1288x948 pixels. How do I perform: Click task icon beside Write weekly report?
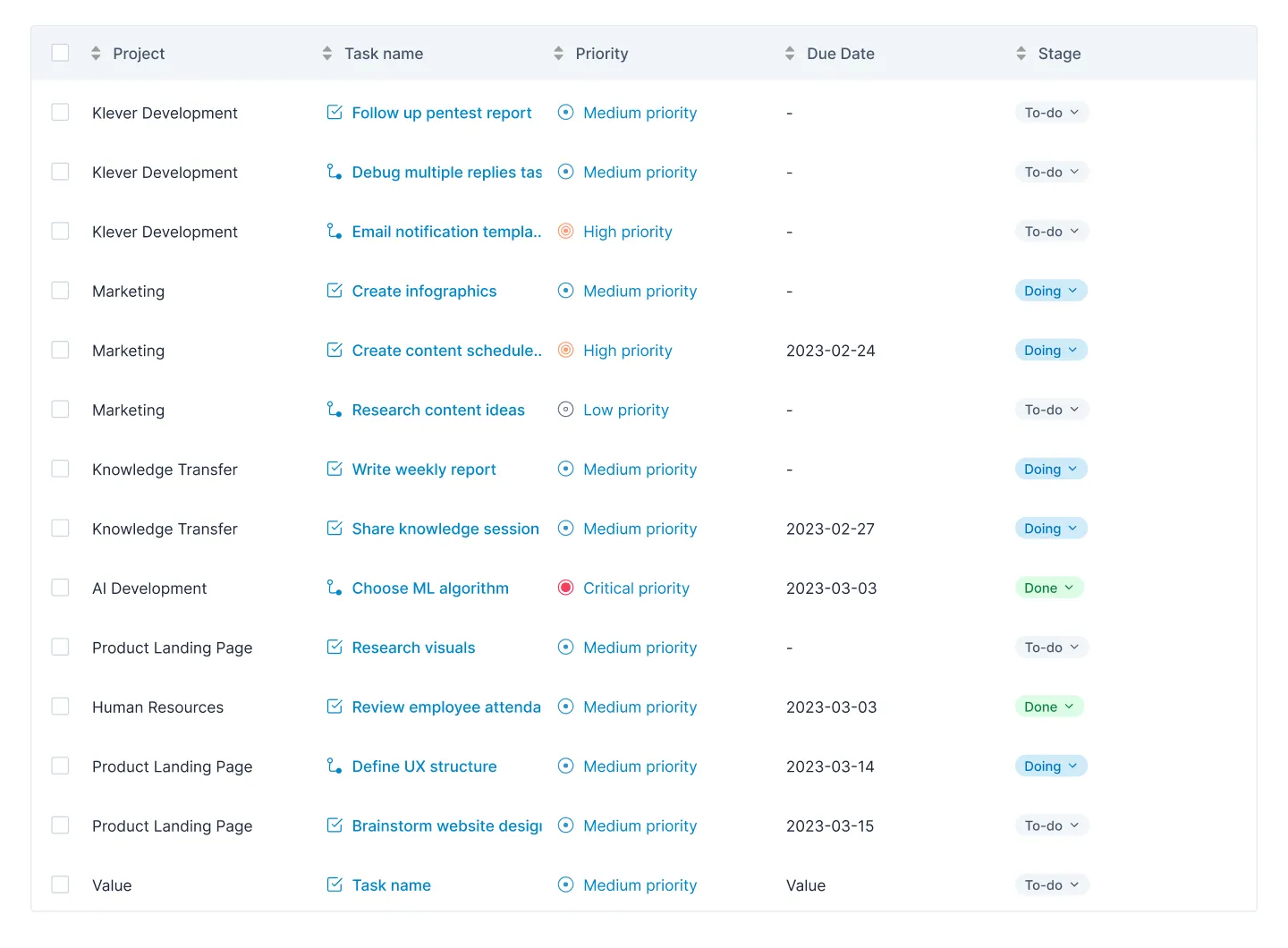(x=335, y=470)
